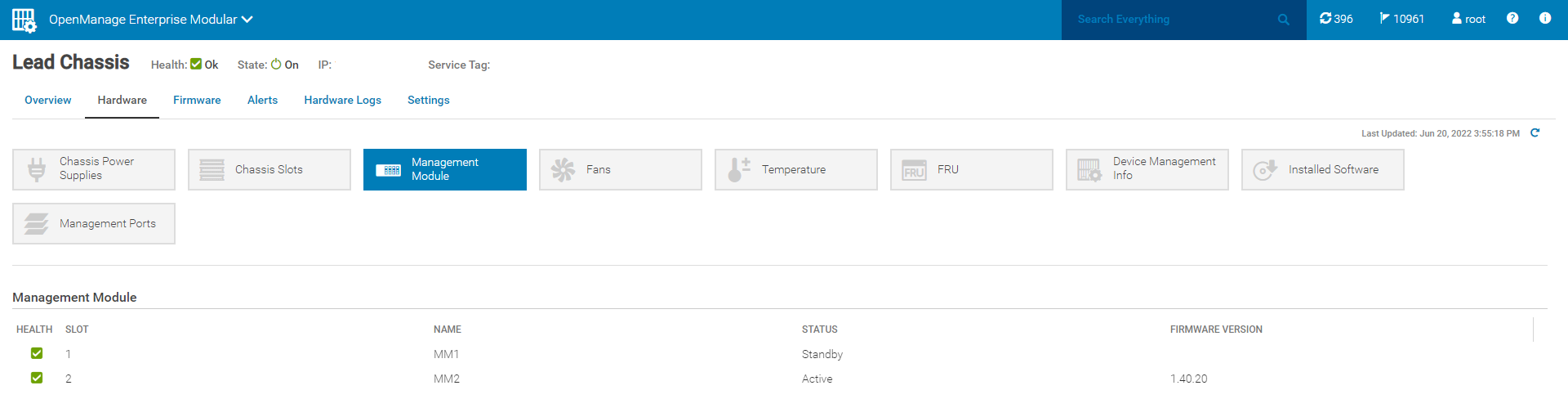1568x408 pixels.
Task: Select the Management Module tile
Action: coord(445,169)
